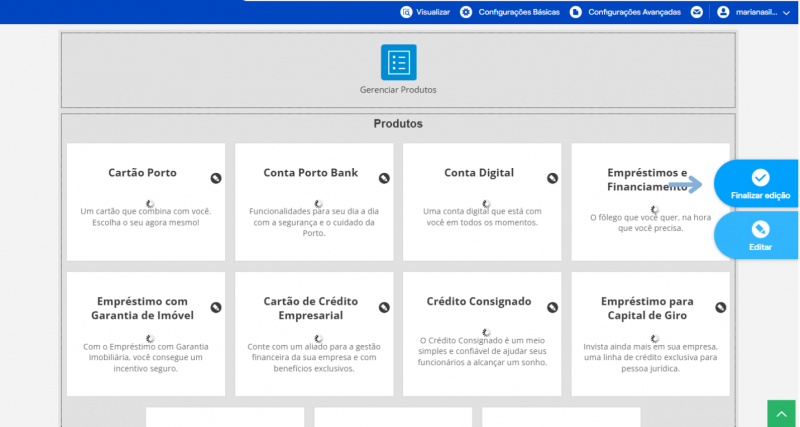Click text 'O Crédito Consignado é um meio simples'
This screenshot has width=800, height=427.
[x=482, y=346]
